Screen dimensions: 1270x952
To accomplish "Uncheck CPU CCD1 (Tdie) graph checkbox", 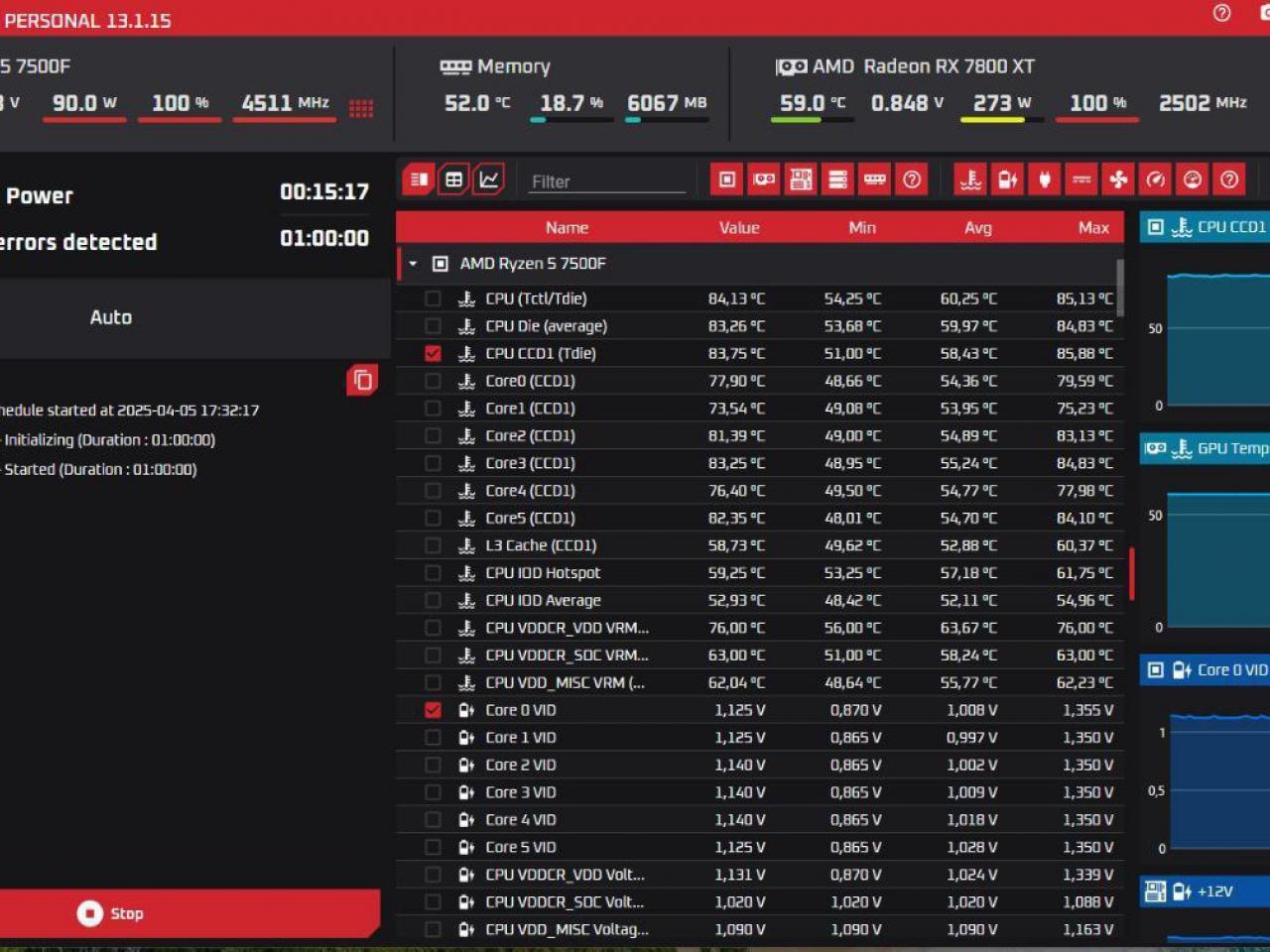I will coord(433,353).
